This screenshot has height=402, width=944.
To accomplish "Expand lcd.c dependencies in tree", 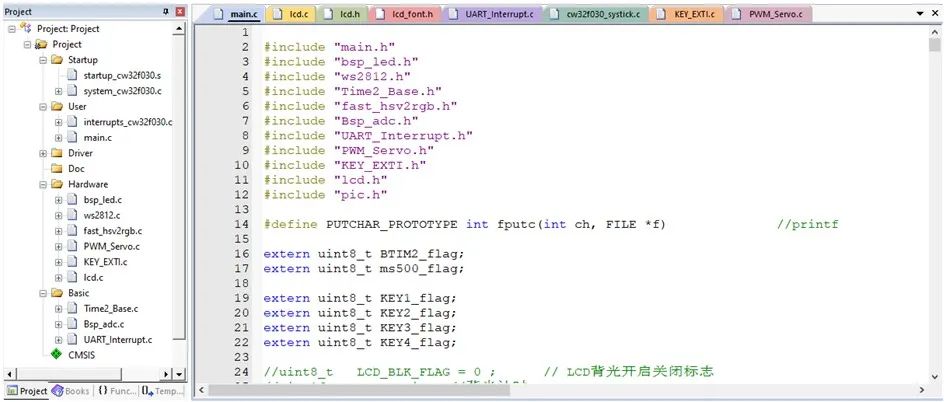I will coord(58,278).
